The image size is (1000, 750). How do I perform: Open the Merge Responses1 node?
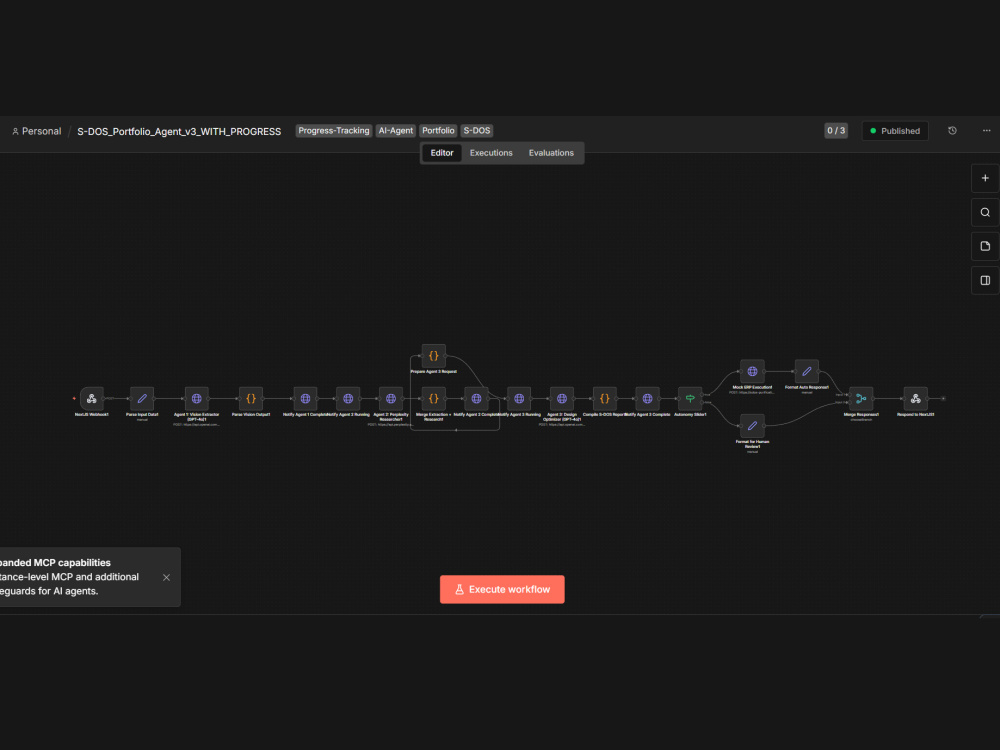coord(861,399)
